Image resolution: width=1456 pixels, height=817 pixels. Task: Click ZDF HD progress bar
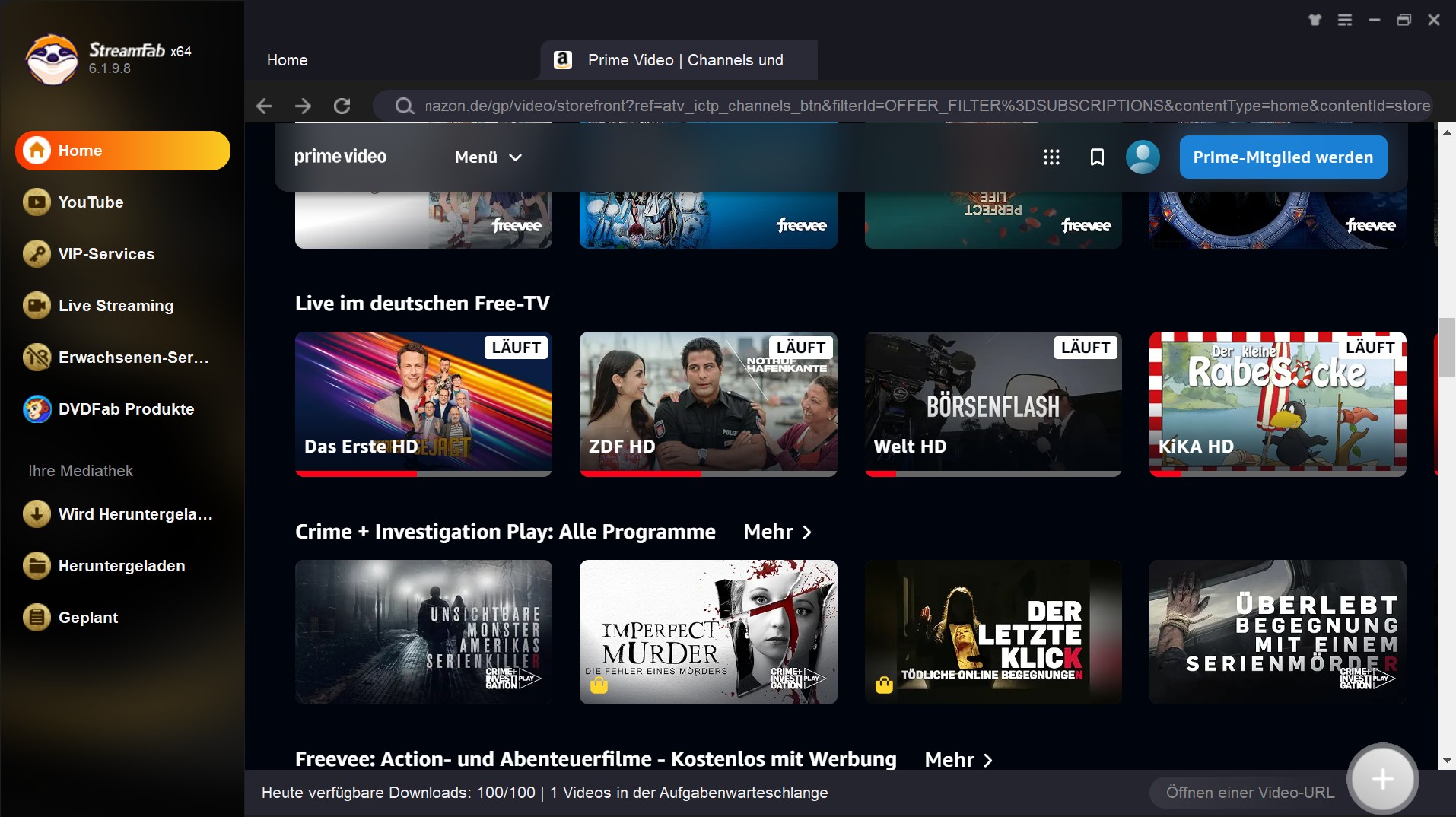(x=708, y=474)
